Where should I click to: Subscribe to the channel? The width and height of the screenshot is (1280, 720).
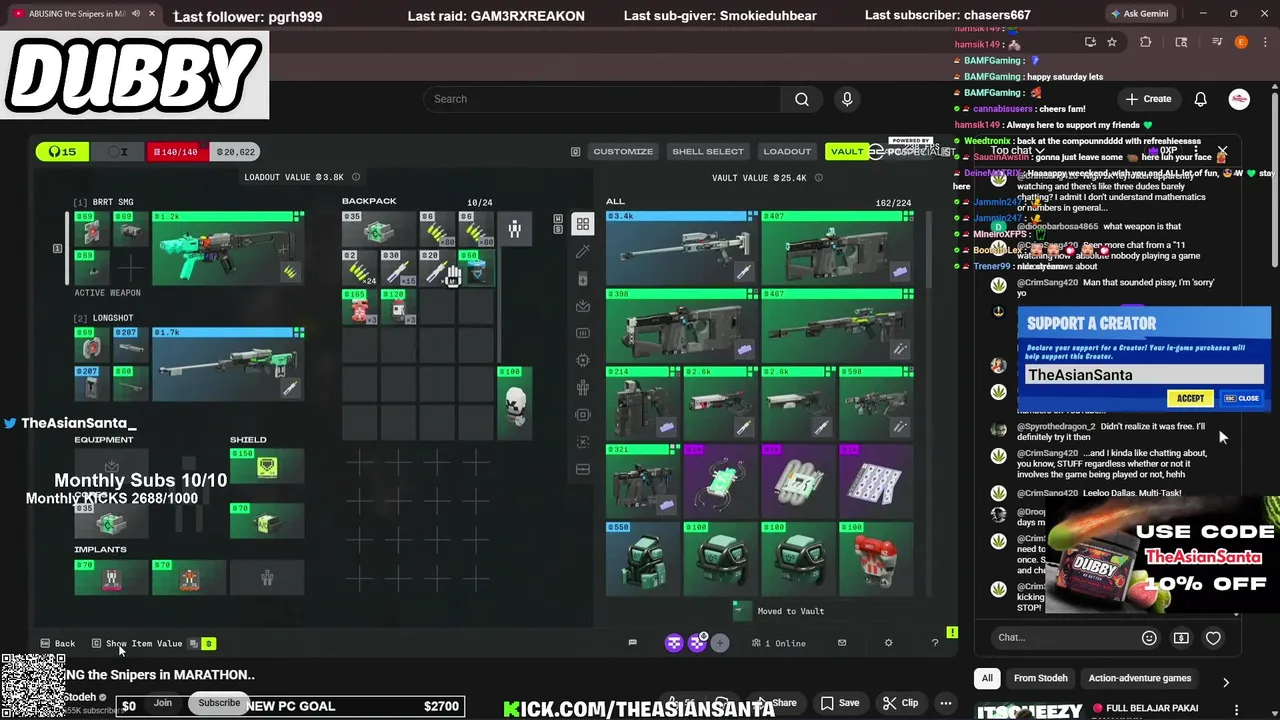pos(219,703)
